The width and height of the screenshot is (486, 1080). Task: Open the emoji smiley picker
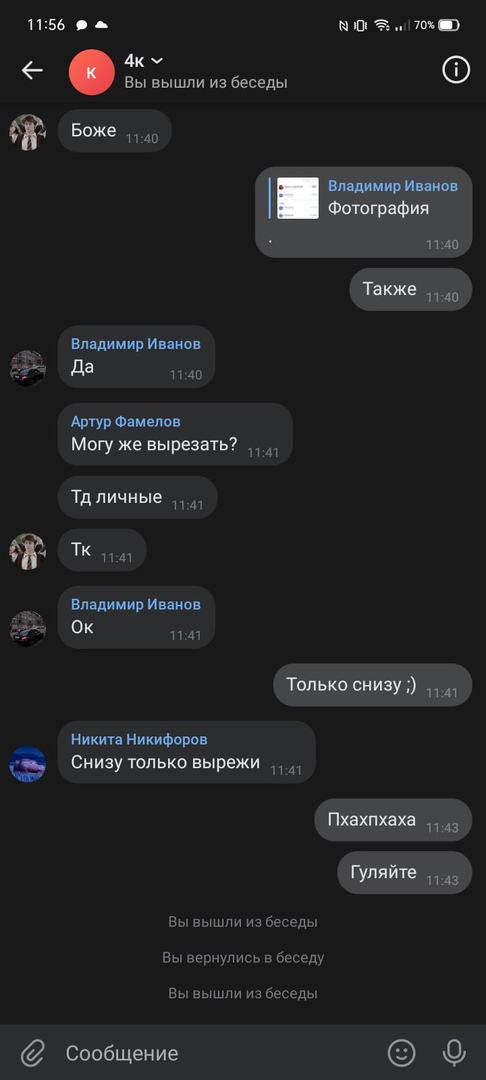point(402,1052)
